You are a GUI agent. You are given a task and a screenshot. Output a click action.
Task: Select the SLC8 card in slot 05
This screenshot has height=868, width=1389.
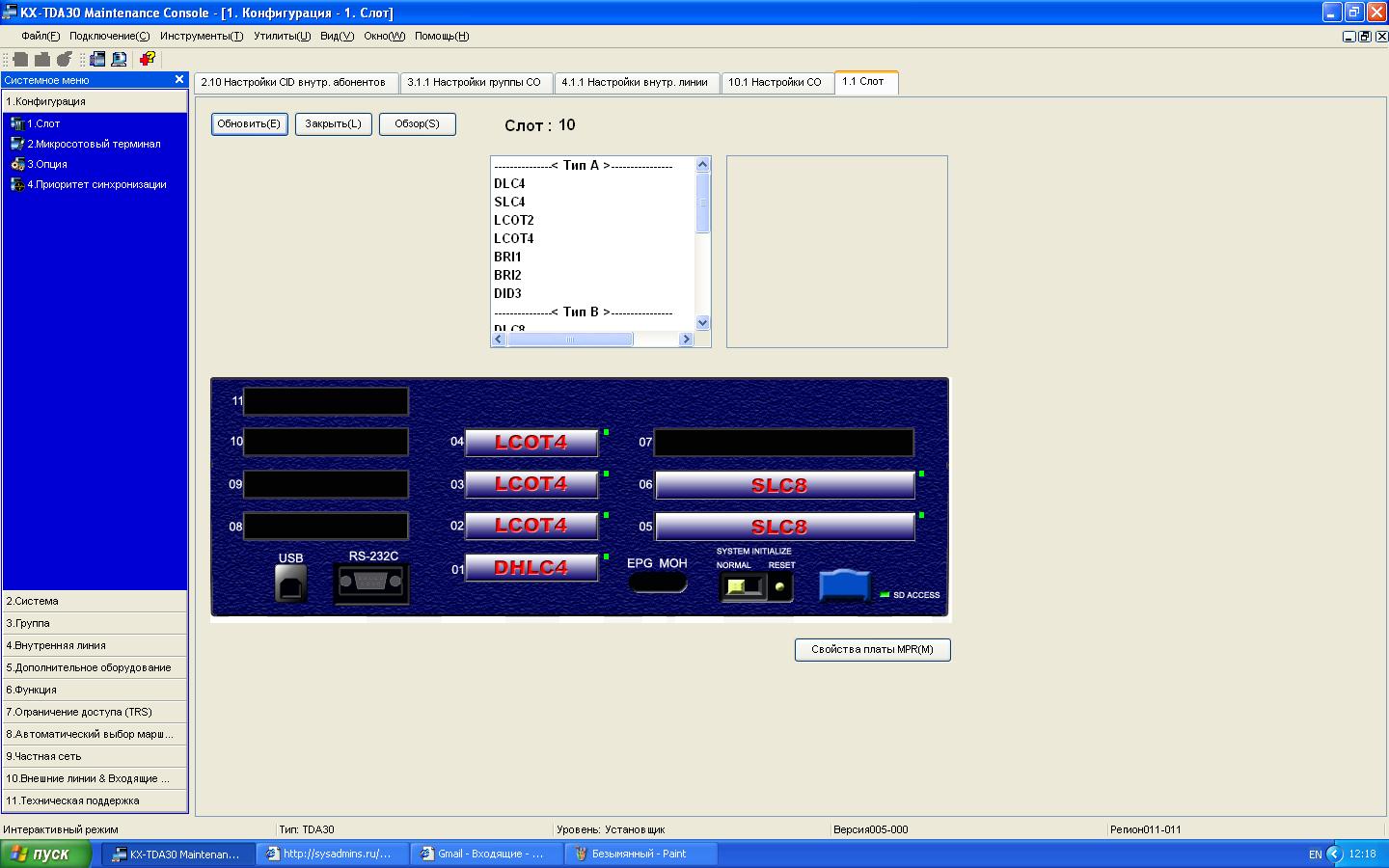pos(785,527)
